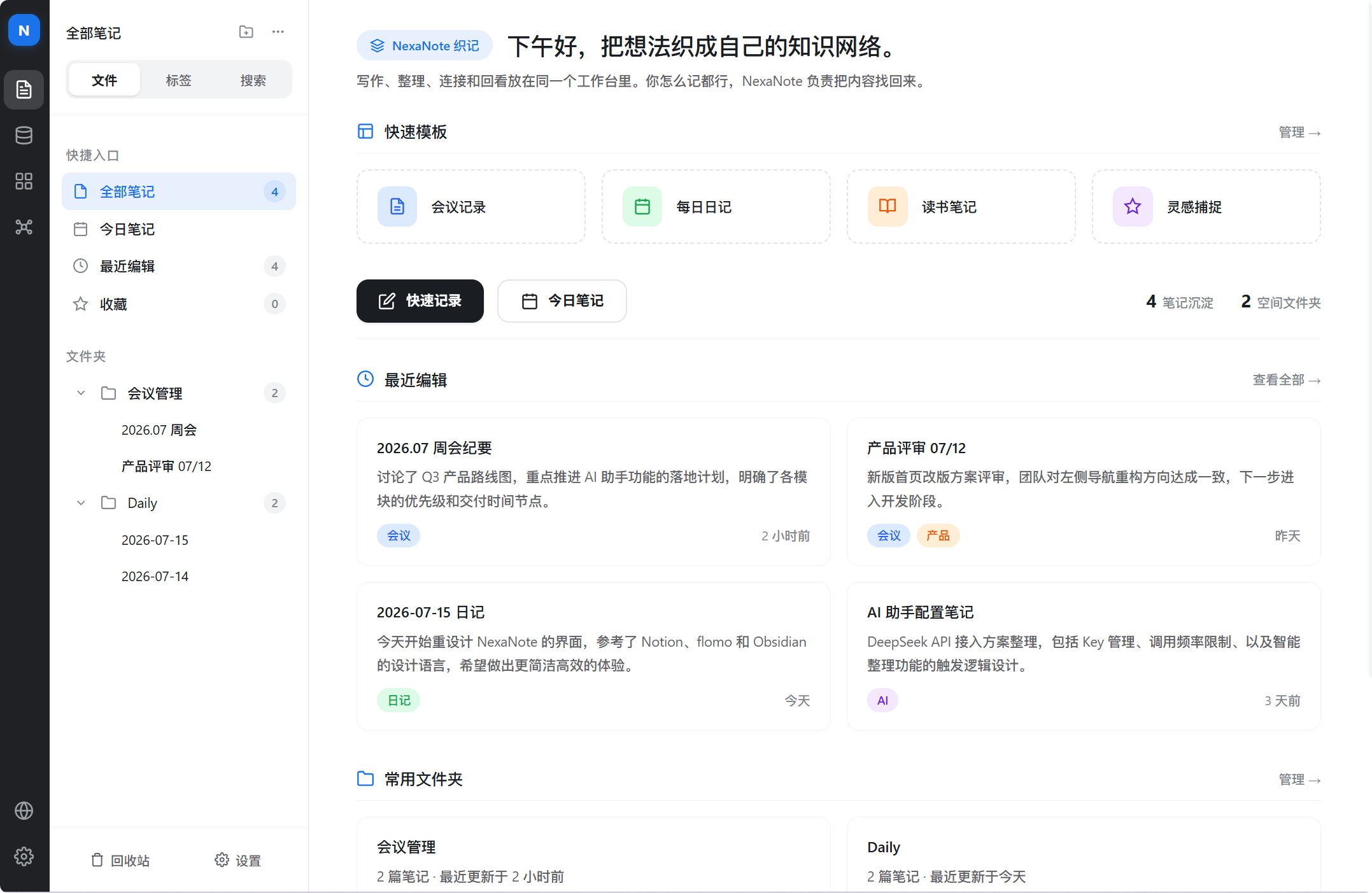
Task: Click the globe icon in the dark rail
Action: pos(24,810)
